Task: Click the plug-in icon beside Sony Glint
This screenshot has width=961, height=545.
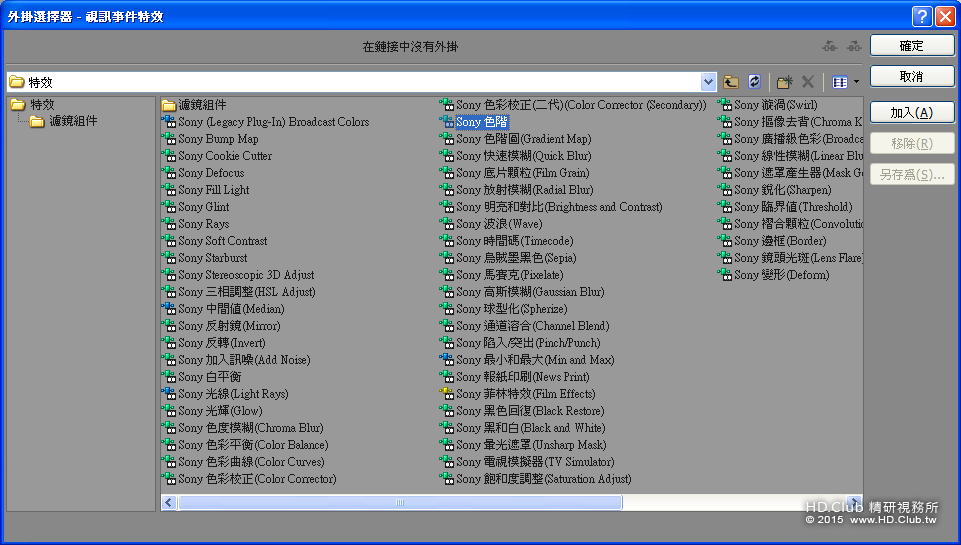Action: point(169,207)
